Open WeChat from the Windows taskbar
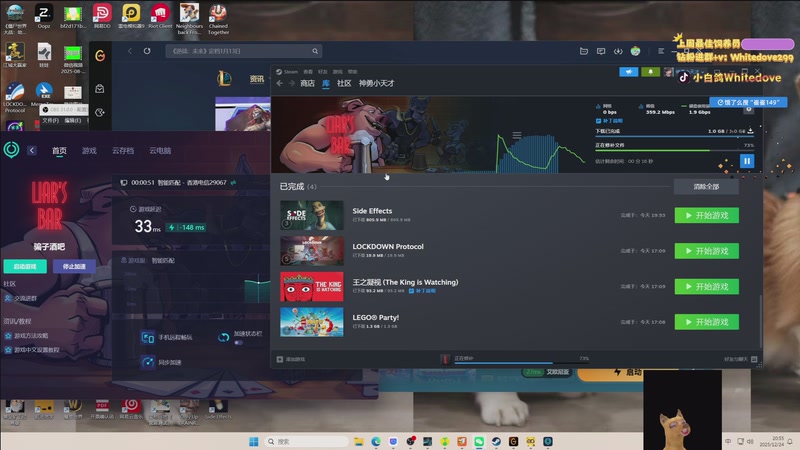Viewport: 800px width, 450px height. (479, 441)
